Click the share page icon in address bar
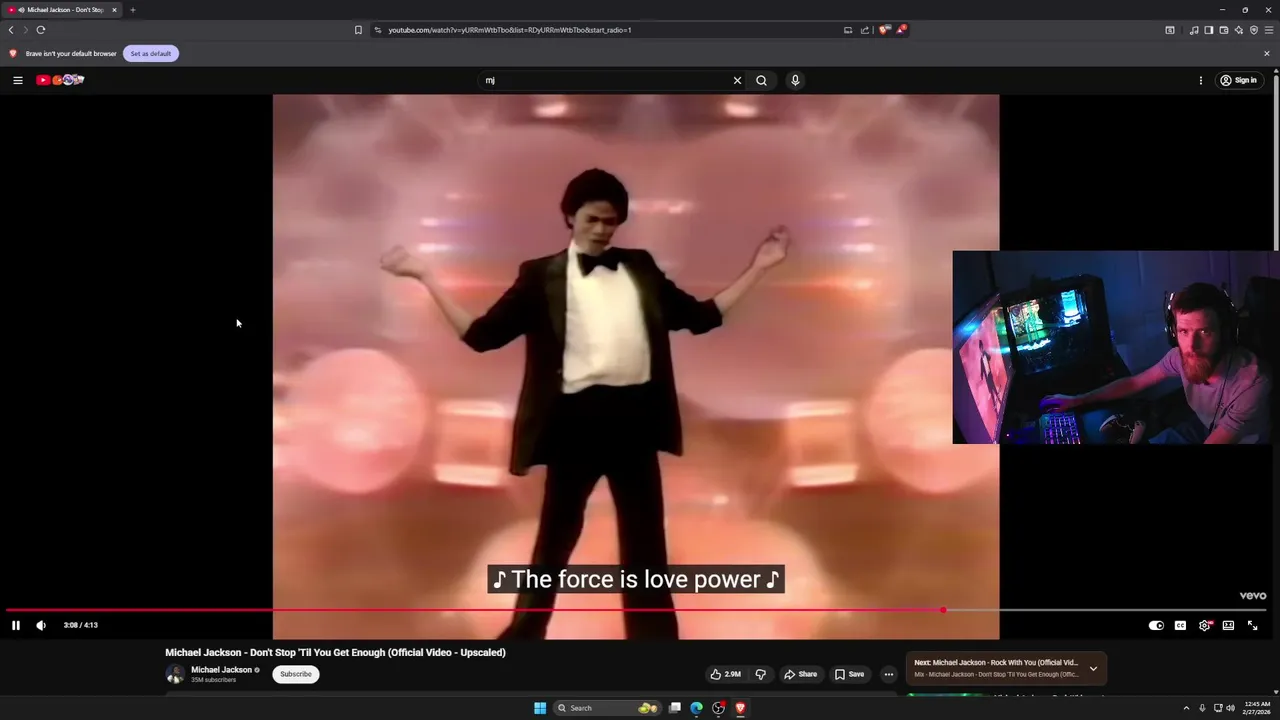The width and height of the screenshot is (1280, 720). (865, 30)
